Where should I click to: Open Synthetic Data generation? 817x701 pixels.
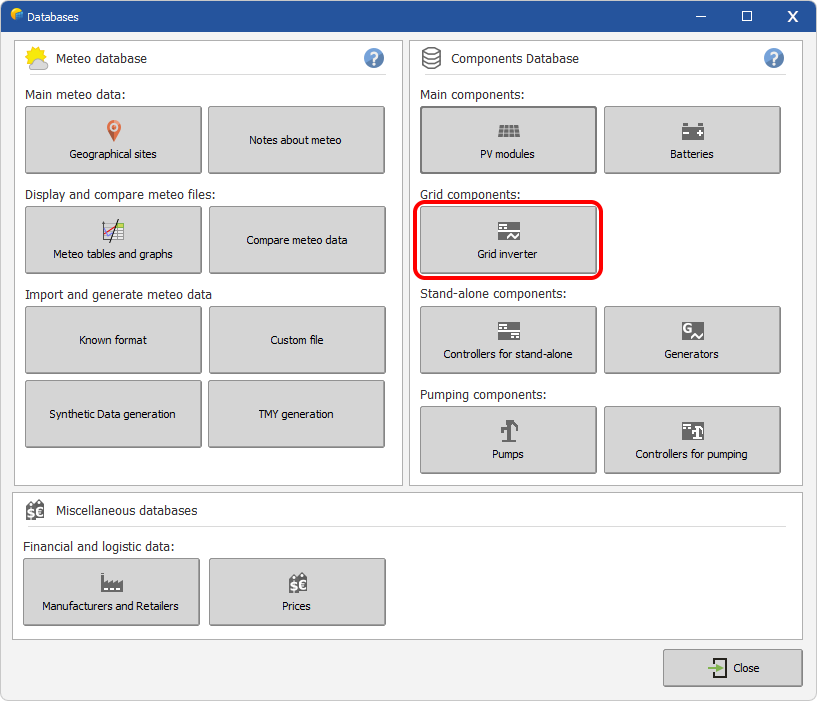pyautogui.click(x=113, y=414)
